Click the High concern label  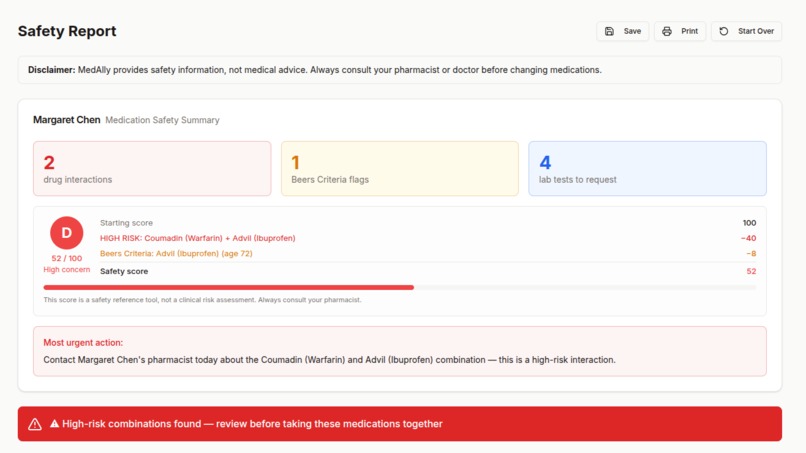click(x=67, y=270)
